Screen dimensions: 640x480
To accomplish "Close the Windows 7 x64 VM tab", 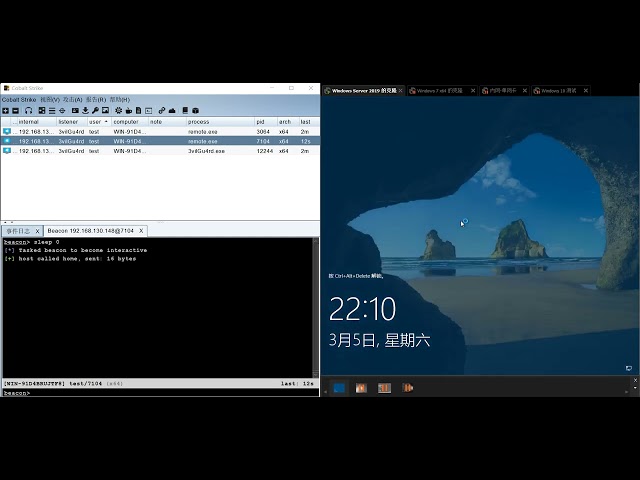I will [x=473, y=91].
